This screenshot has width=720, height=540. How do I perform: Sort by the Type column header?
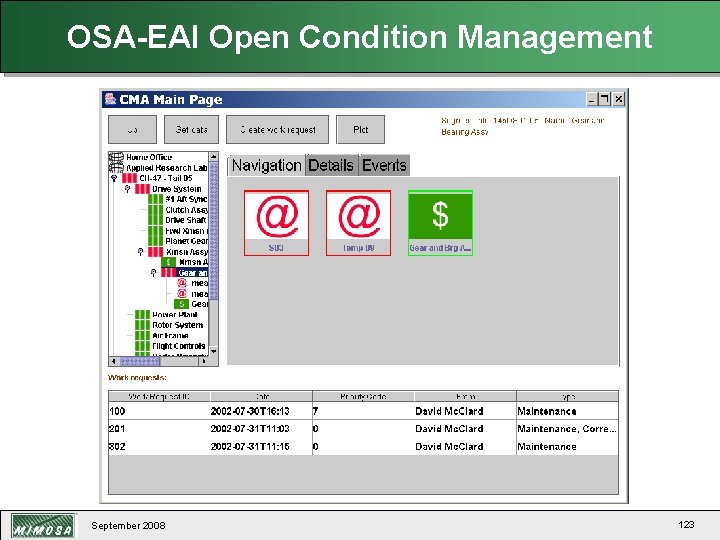(567, 396)
